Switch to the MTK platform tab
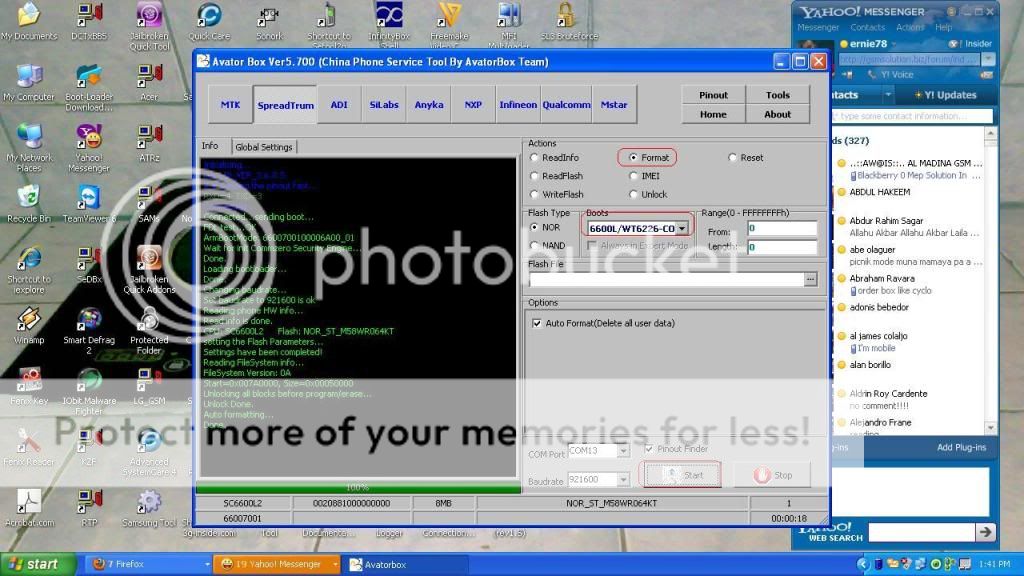The width and height of the screenshot is (1024, 576). (x=230, y=105)
